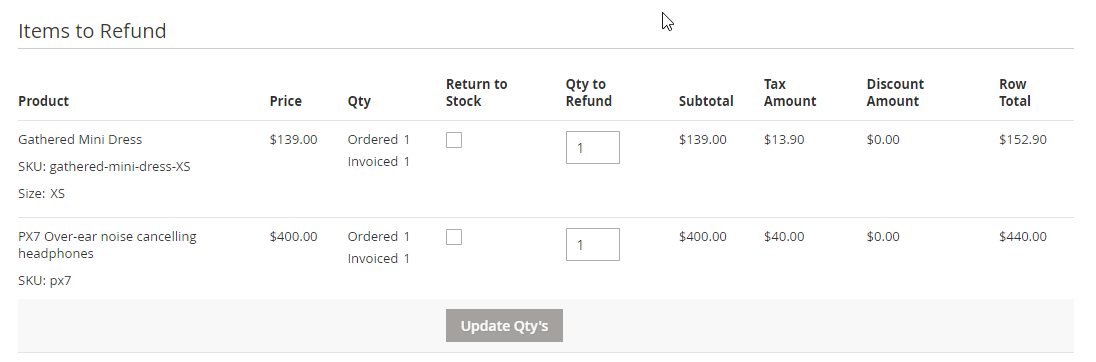
Task: Click the Return to Stock column header
Action: tap(477, 93)
